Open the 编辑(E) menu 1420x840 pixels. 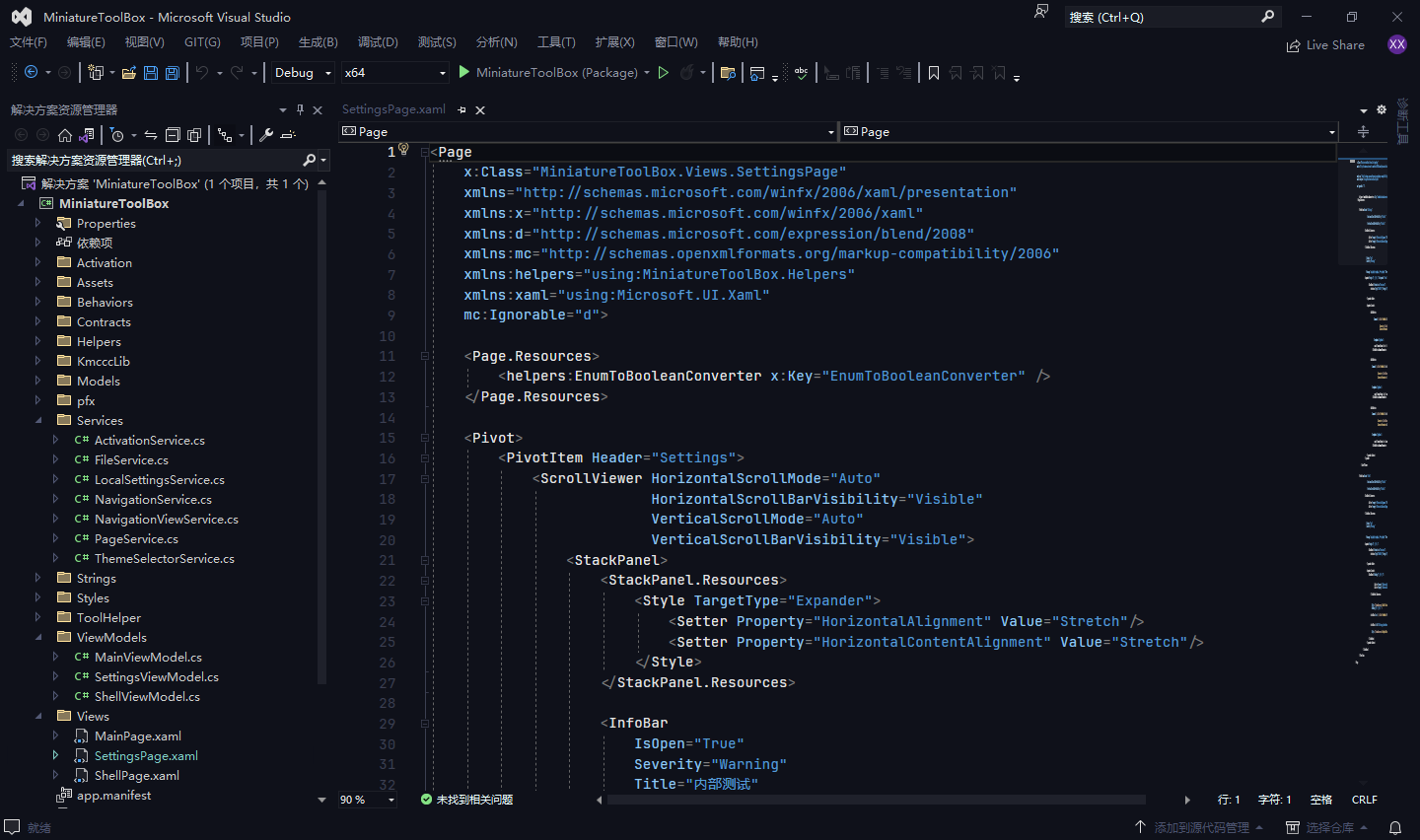[86, 42]
